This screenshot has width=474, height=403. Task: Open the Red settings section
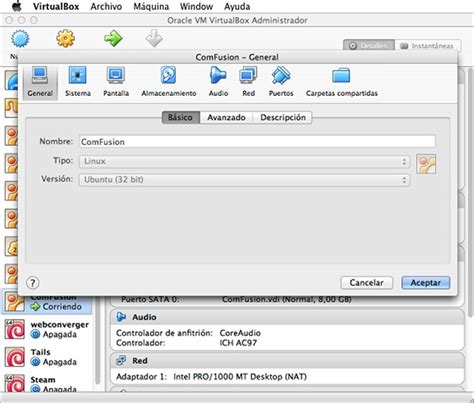(248, 82)
